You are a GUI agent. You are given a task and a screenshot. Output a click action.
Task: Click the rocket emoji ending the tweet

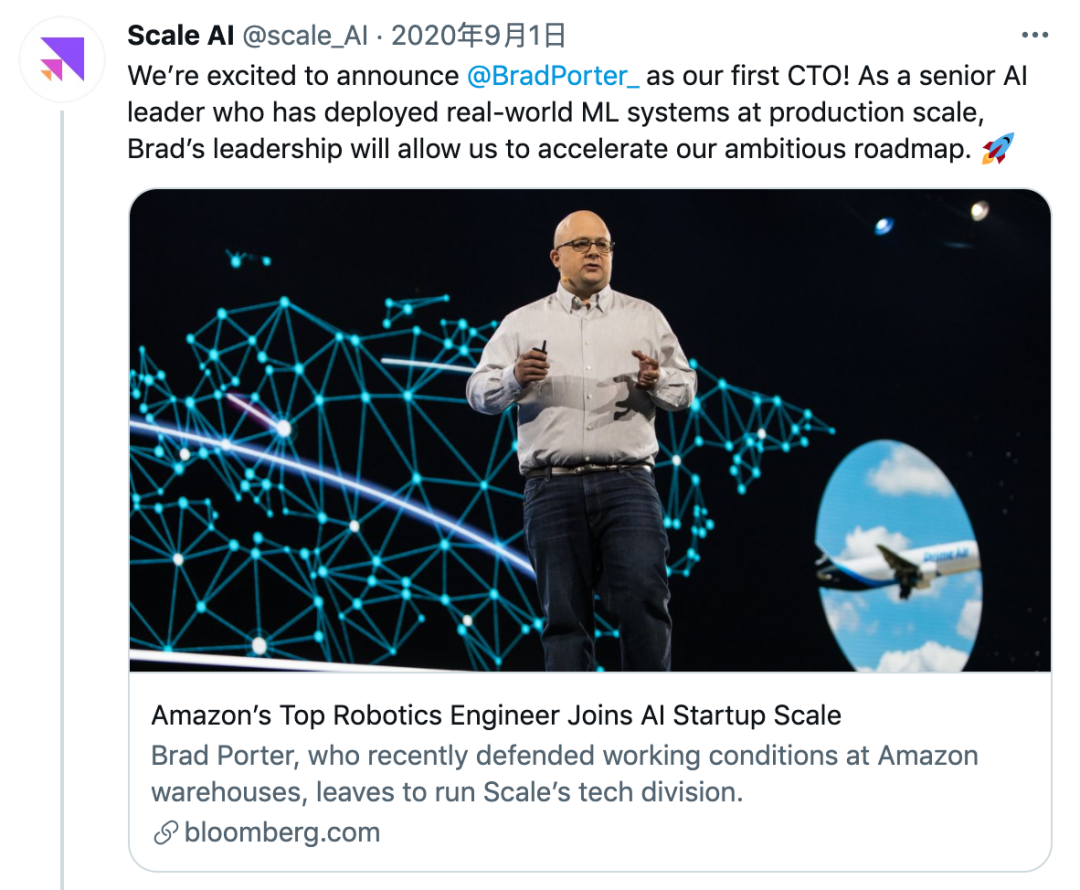(x=996, y=150)
